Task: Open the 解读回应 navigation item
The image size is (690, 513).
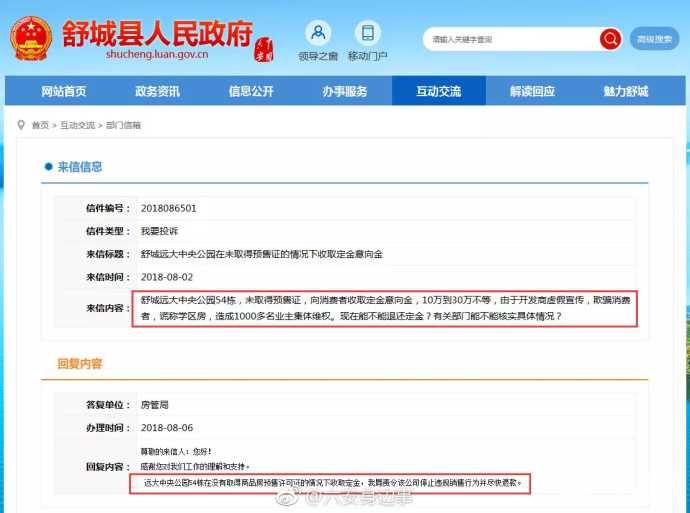Action: coord(532,91)
